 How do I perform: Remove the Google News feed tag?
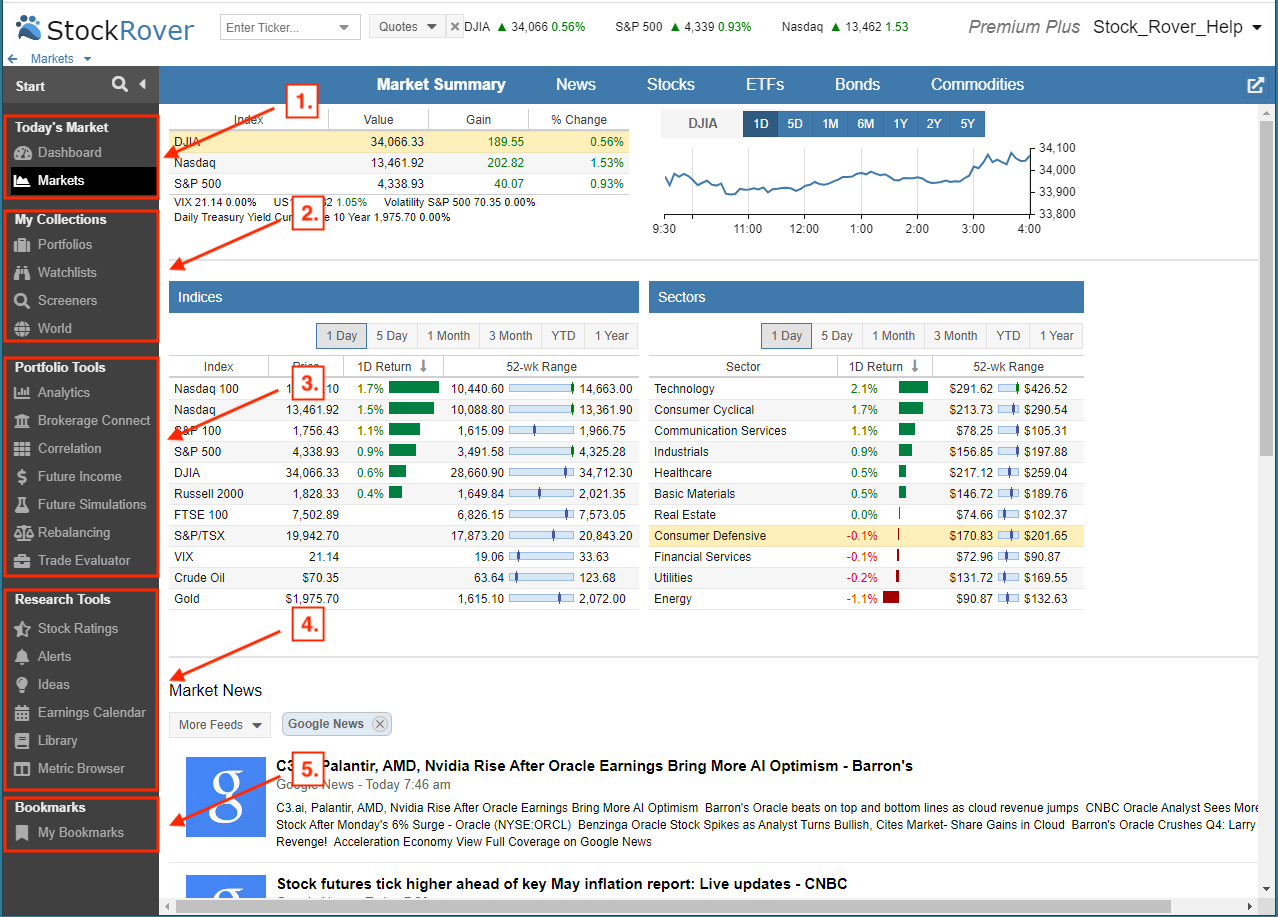click(379, 724)
